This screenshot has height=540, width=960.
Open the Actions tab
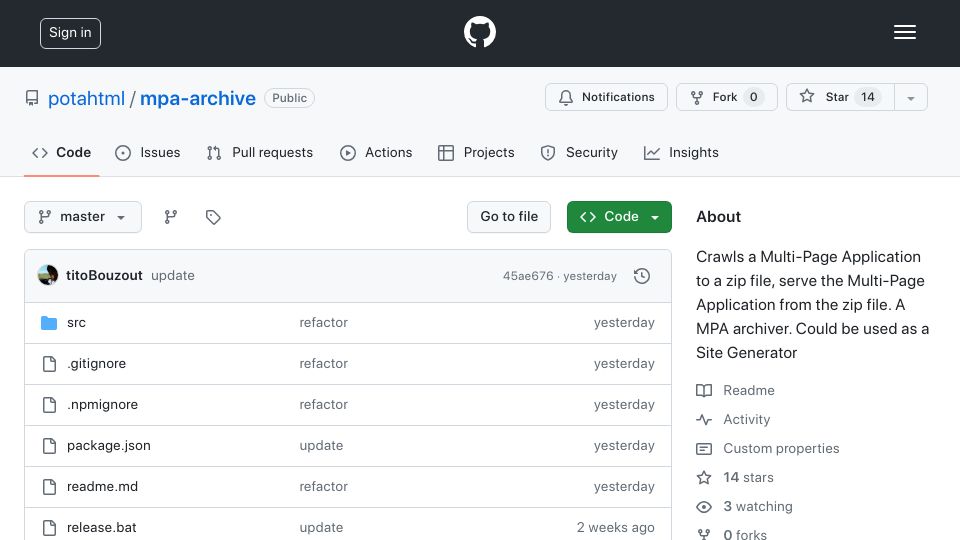376,152
